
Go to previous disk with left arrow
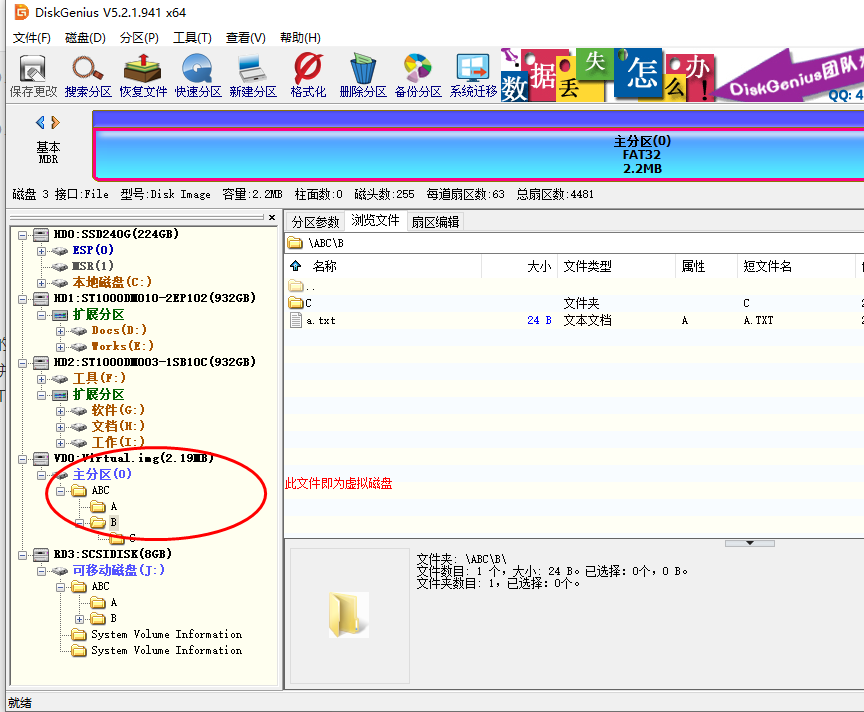tap(40, 122)
